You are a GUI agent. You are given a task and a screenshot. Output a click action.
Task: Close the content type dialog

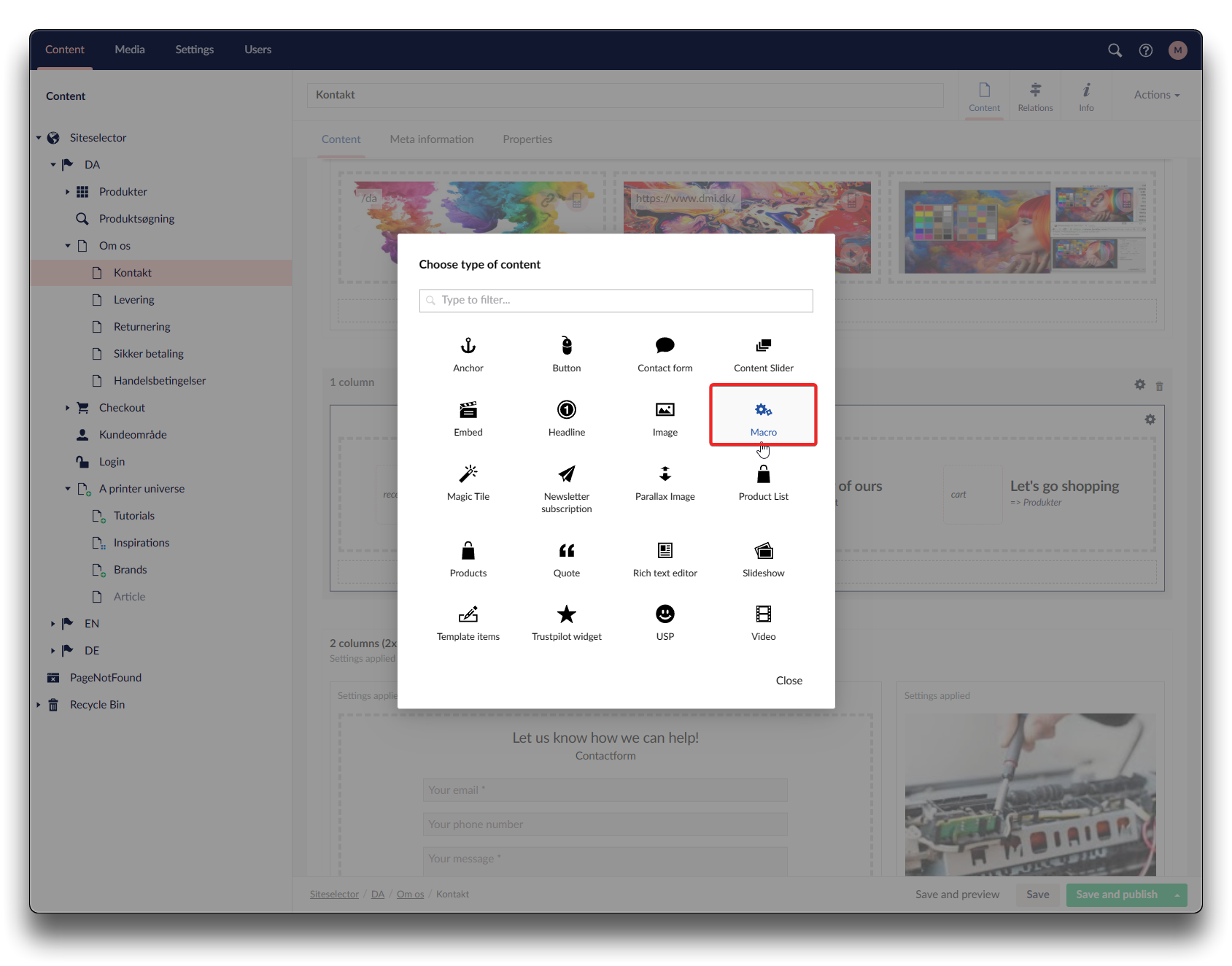789,681
